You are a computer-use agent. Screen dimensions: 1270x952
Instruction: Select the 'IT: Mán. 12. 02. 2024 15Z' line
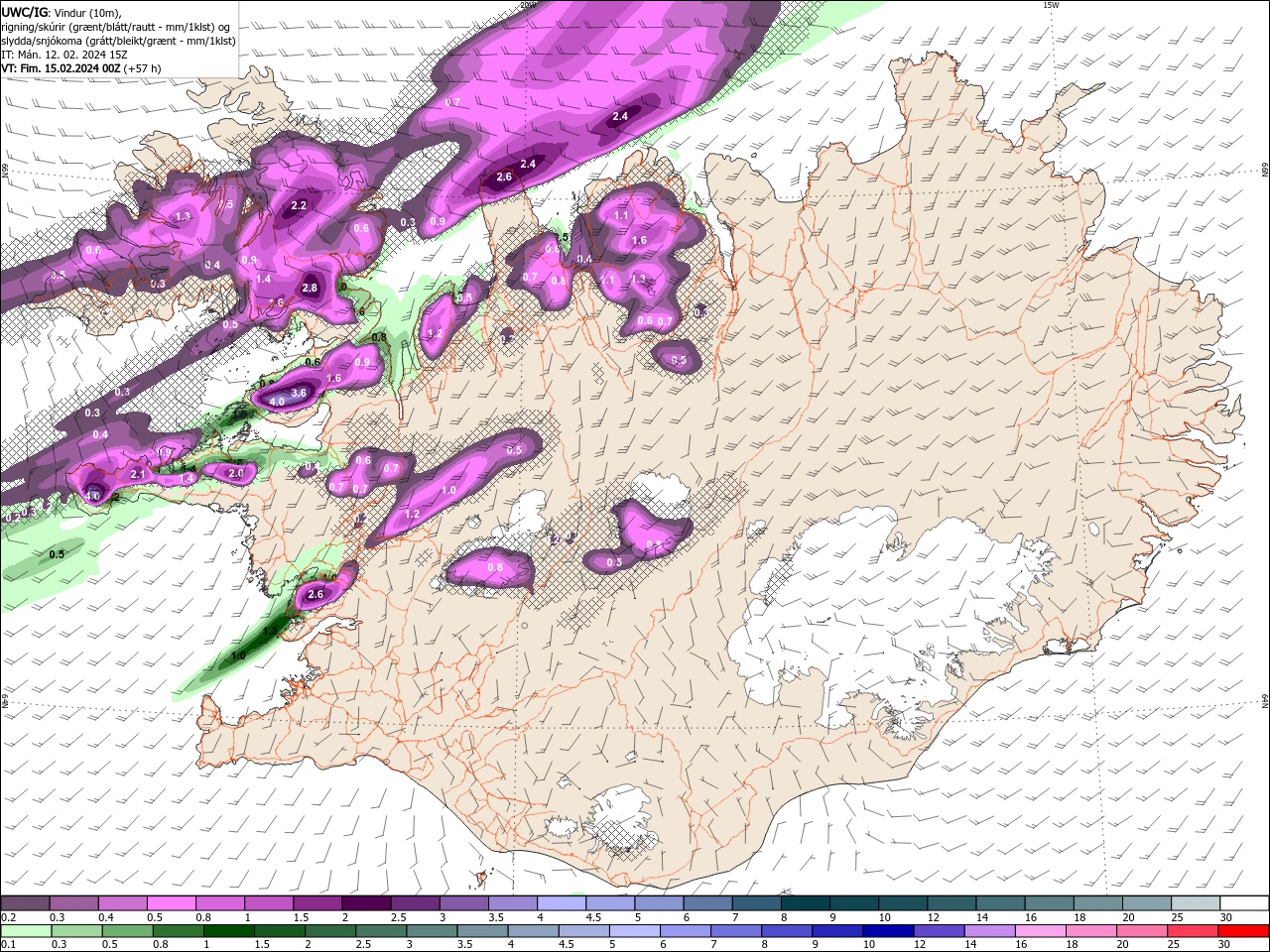coord(63,55)
